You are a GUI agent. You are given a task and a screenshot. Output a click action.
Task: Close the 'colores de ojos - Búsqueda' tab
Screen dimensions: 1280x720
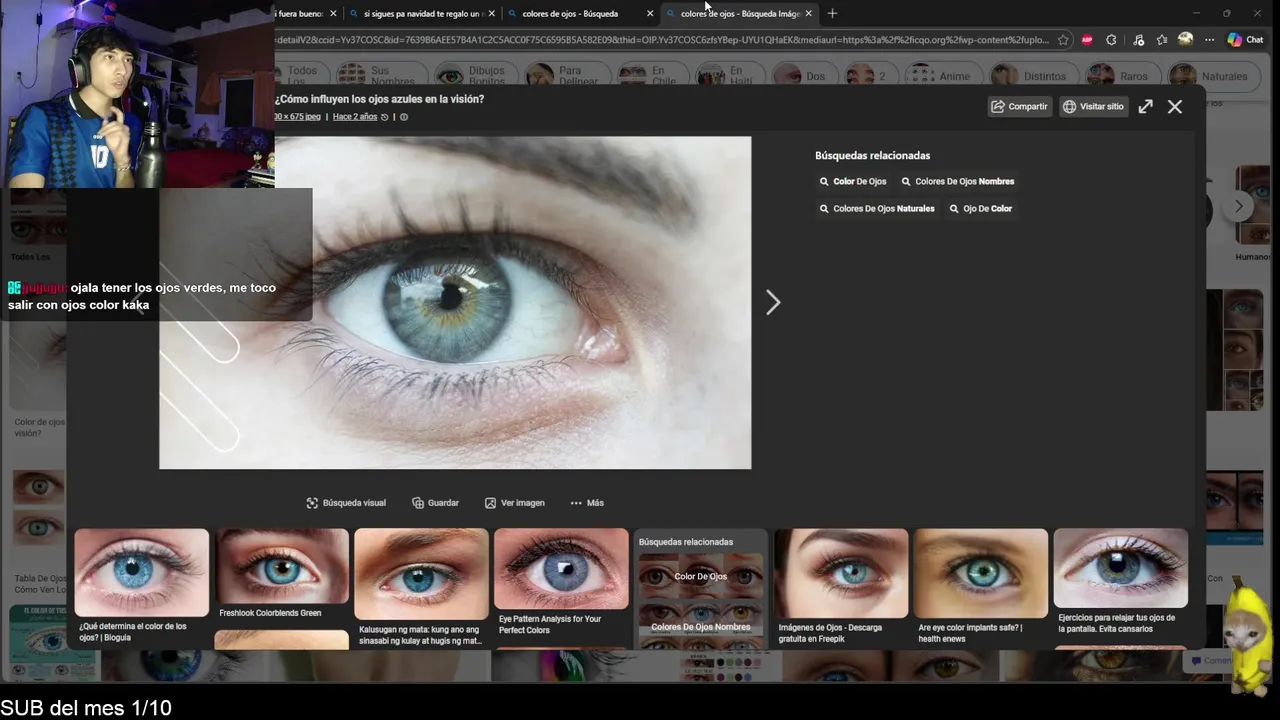650,14
